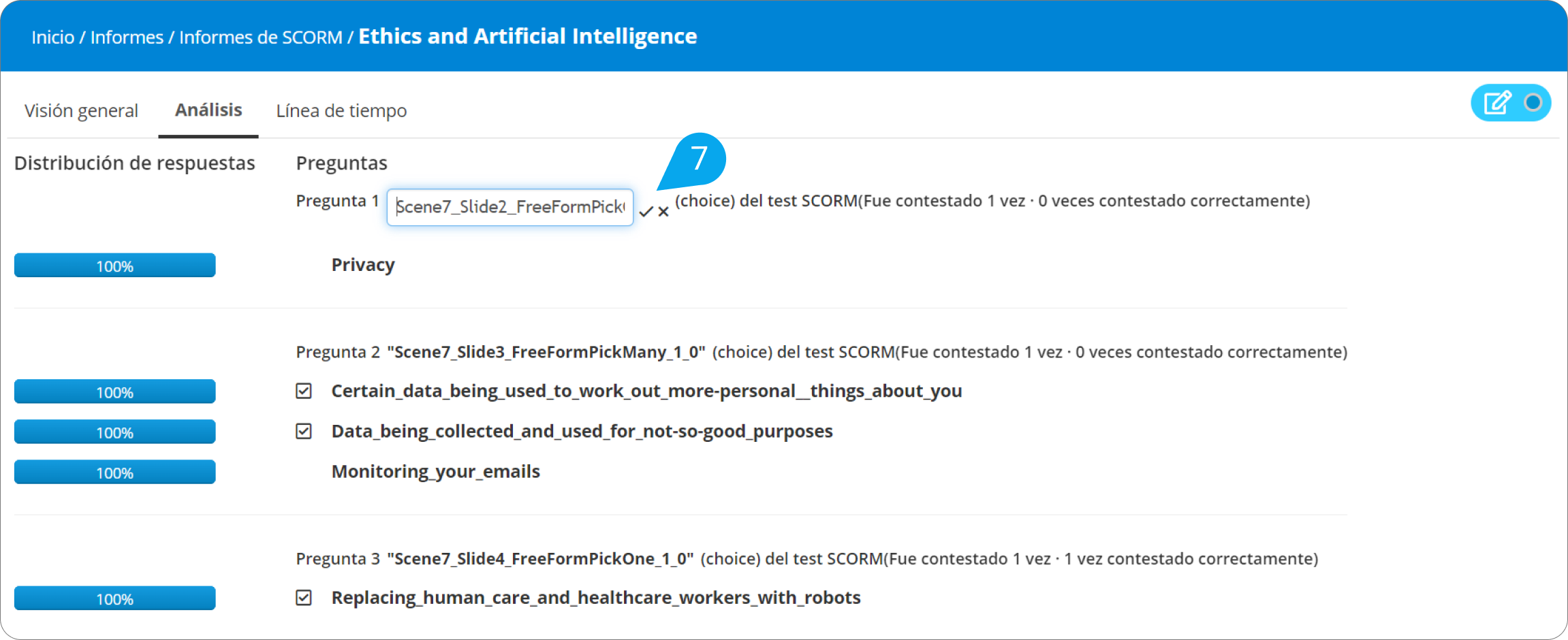Click the 100% bar beside Monitoring_your_emails

[114, 472]
